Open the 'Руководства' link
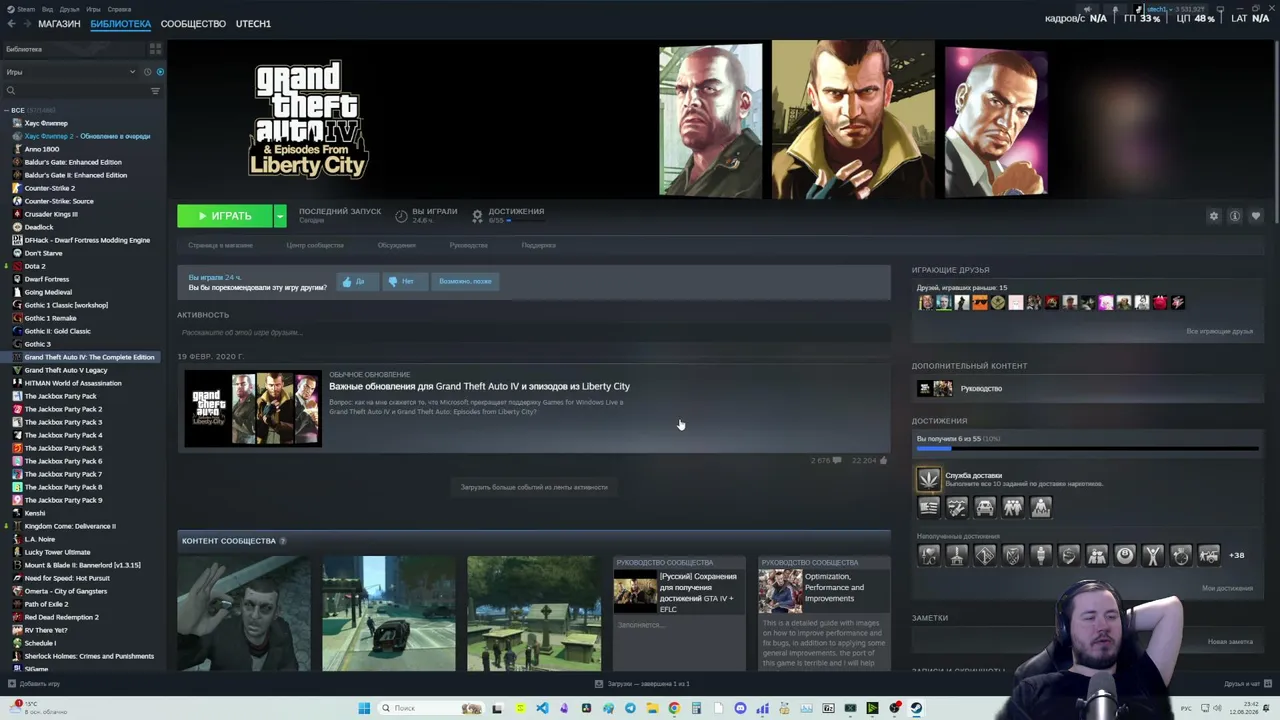Image resolution: width=1280 pixels, height=720 pixels. pos(469,245)
